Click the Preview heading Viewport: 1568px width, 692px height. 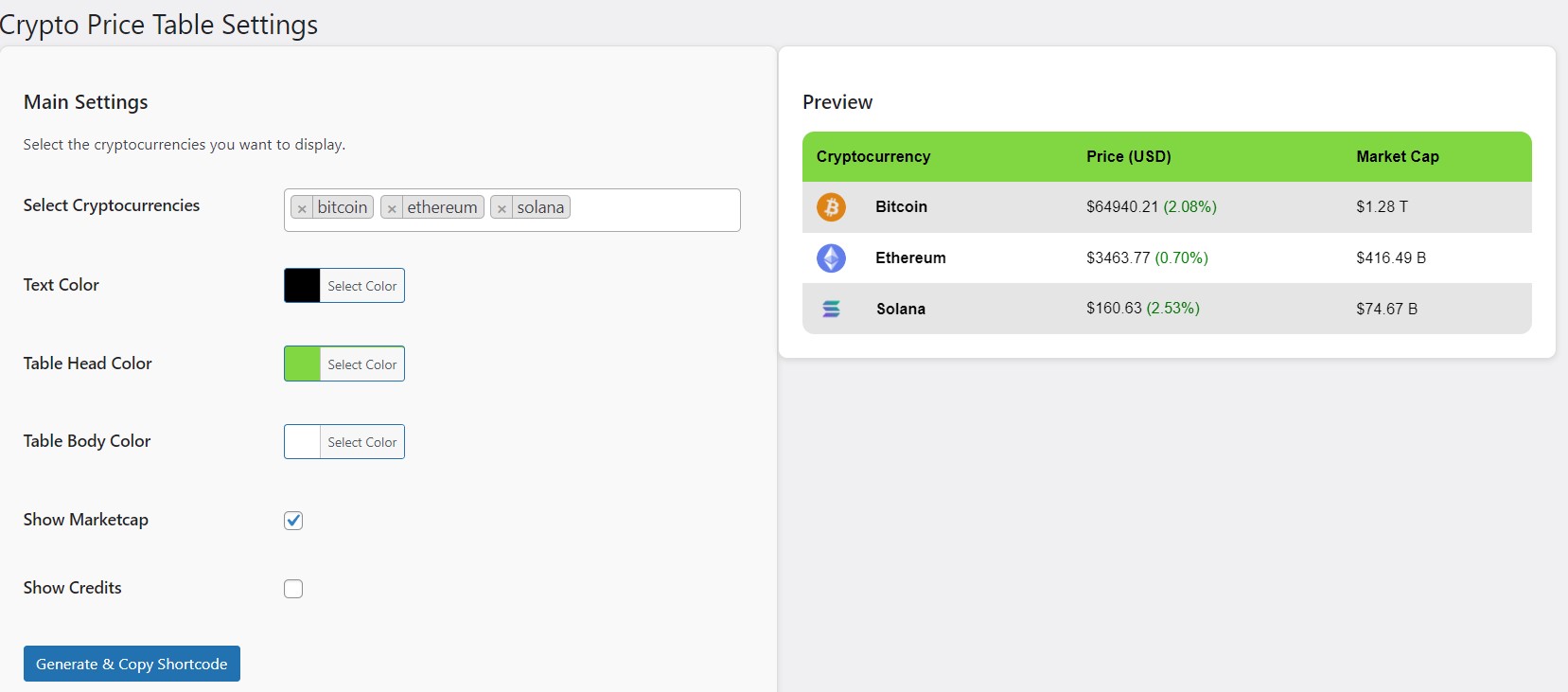point(837,102)
